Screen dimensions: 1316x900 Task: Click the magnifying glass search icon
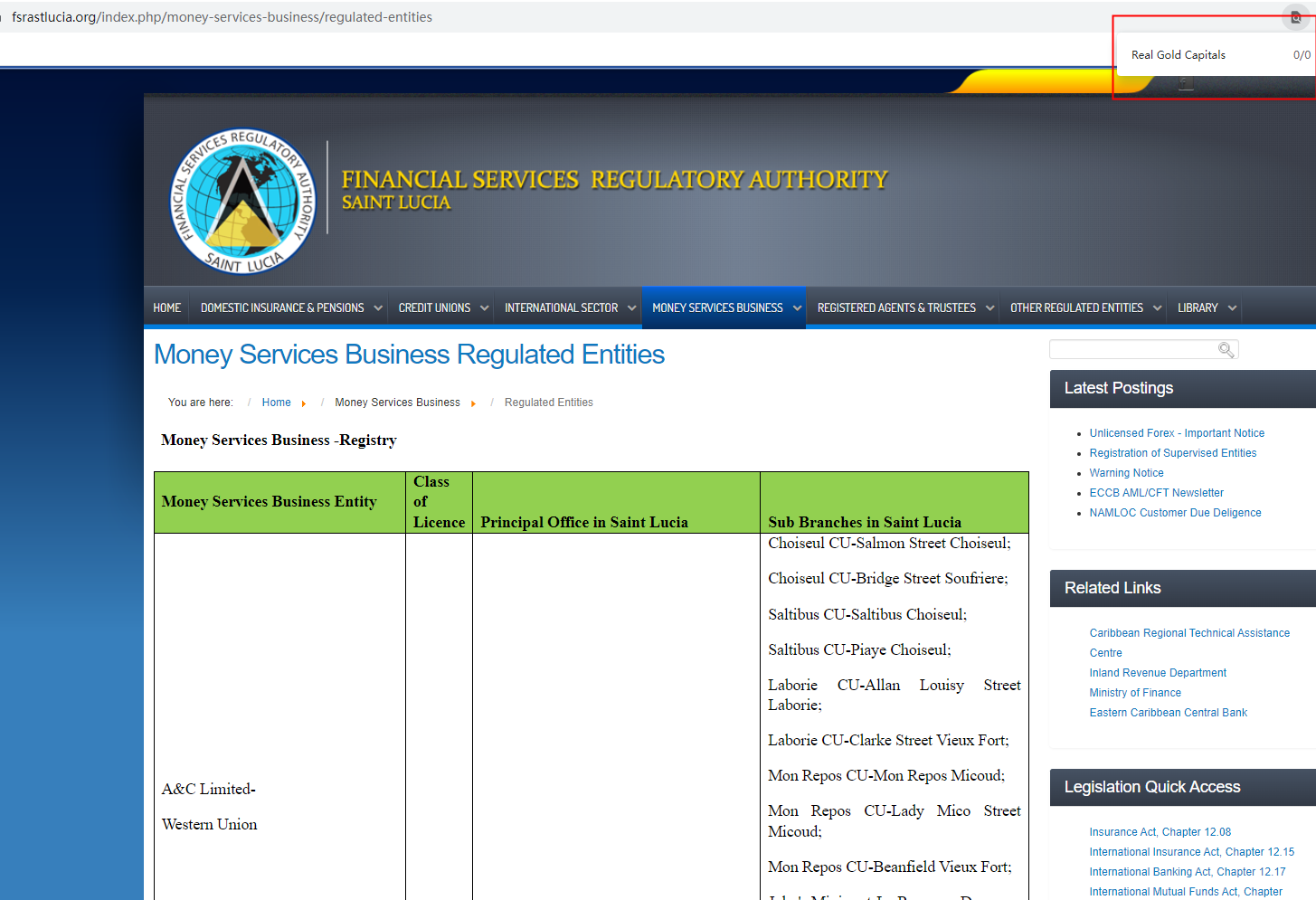1226,350
